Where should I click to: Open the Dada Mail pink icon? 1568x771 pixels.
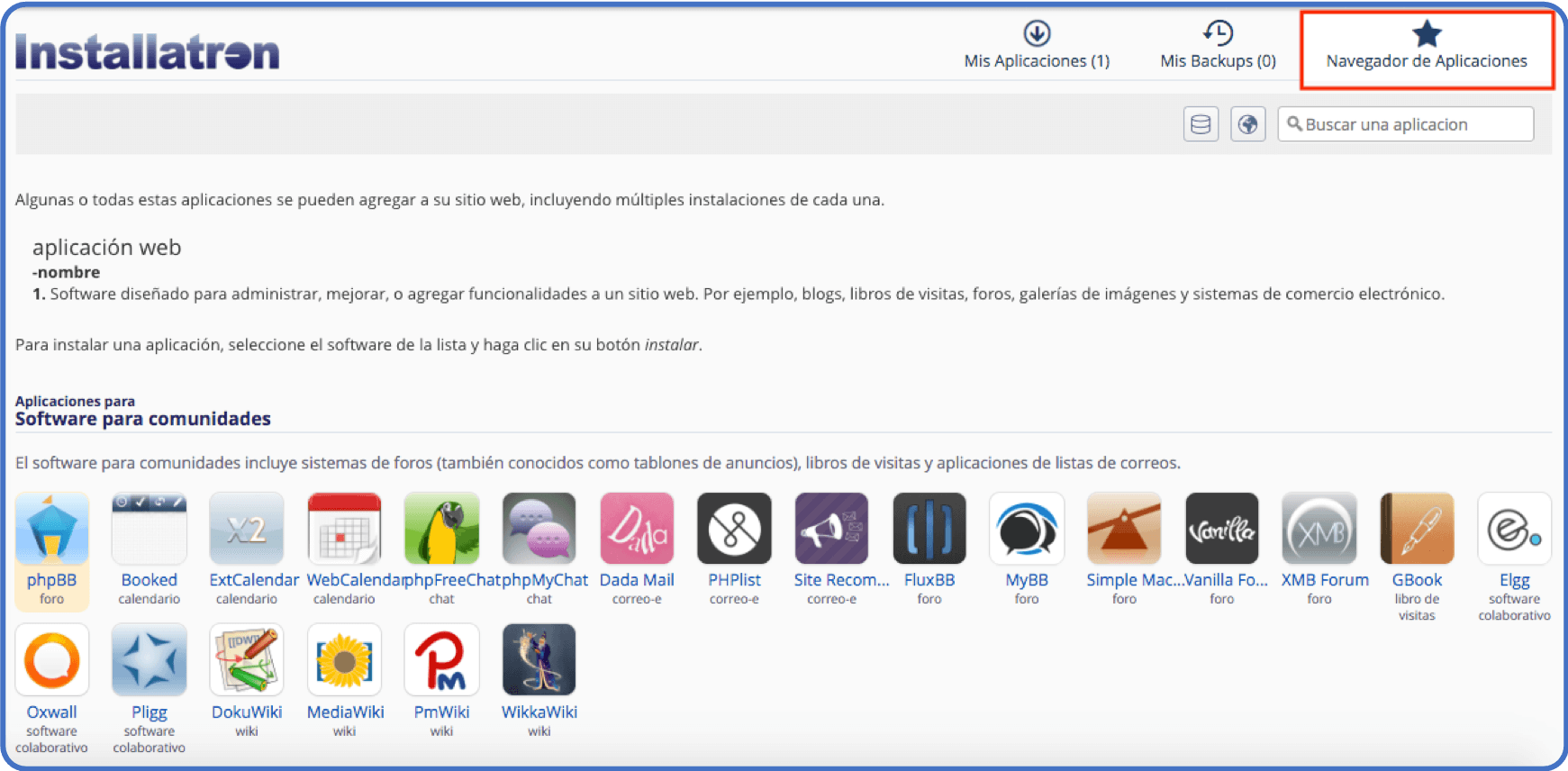637,529
